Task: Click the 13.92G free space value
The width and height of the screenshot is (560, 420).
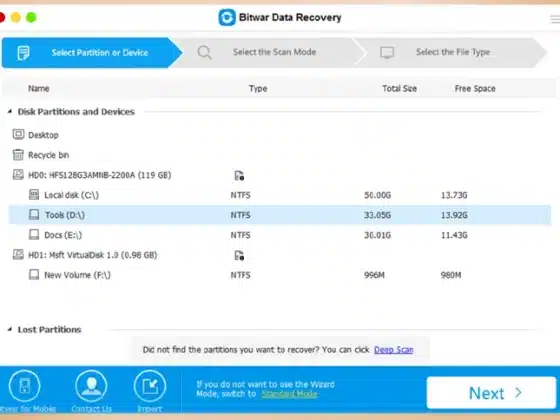Action: point(454,215)
